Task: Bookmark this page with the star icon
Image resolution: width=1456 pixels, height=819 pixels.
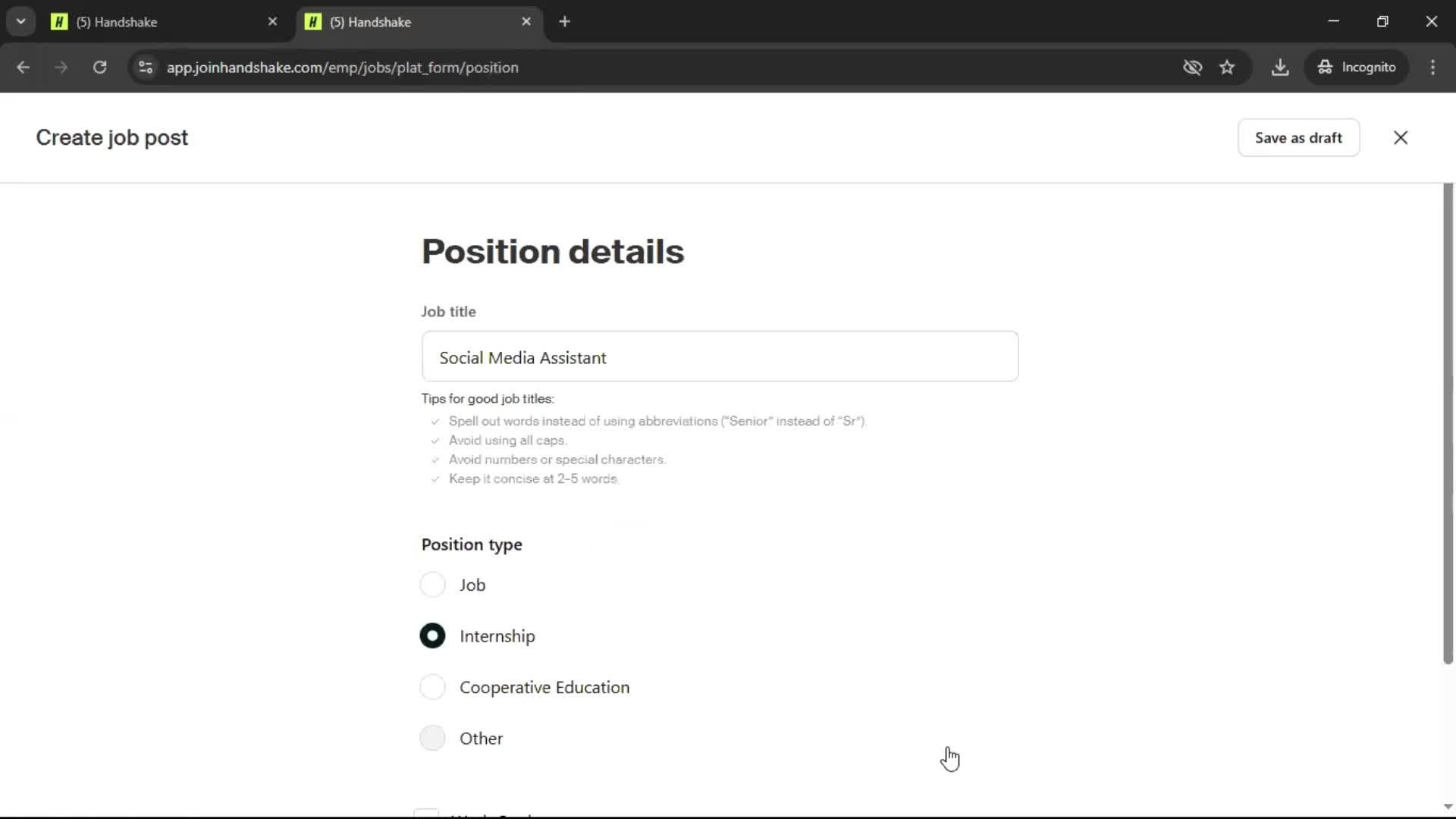Action: point(1227,67)
